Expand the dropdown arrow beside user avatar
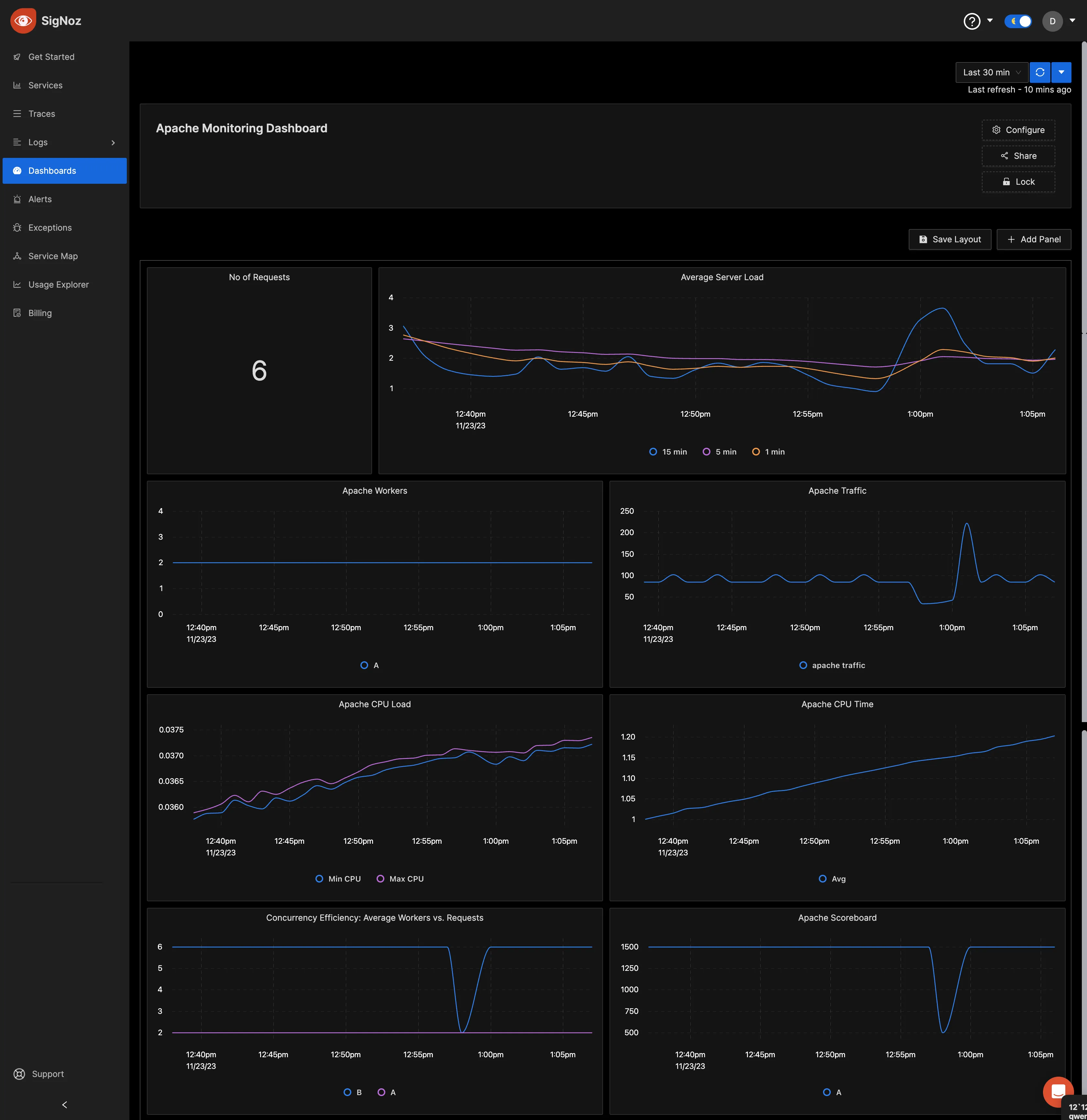1087x1120 pixels. [1072, 21]
